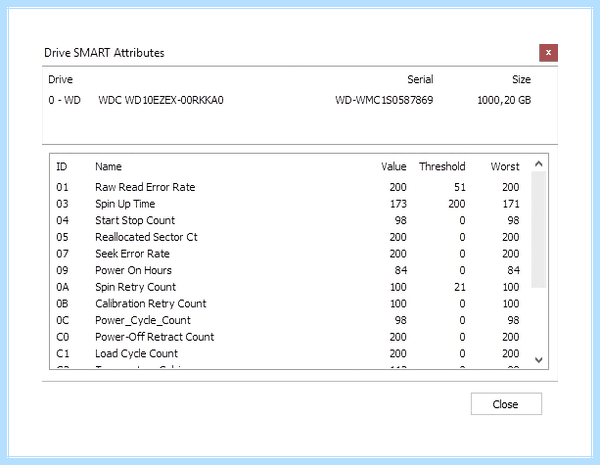This screenshot has height=465, width=600.
Task: Select the Power On Hours row
Action: (288, 270)
